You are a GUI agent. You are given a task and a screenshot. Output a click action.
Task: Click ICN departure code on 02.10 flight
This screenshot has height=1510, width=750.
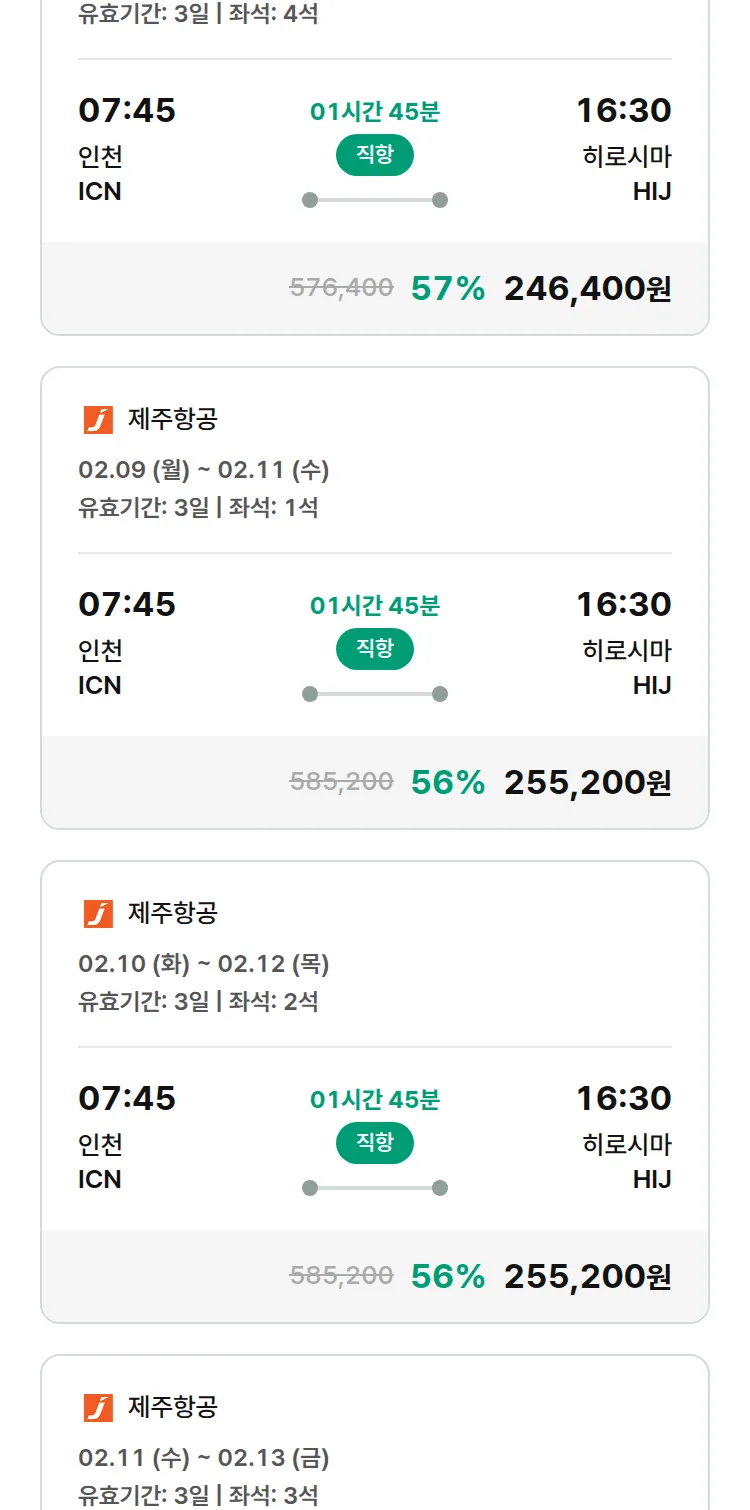pyautogui.click(x=100, y=1180)
